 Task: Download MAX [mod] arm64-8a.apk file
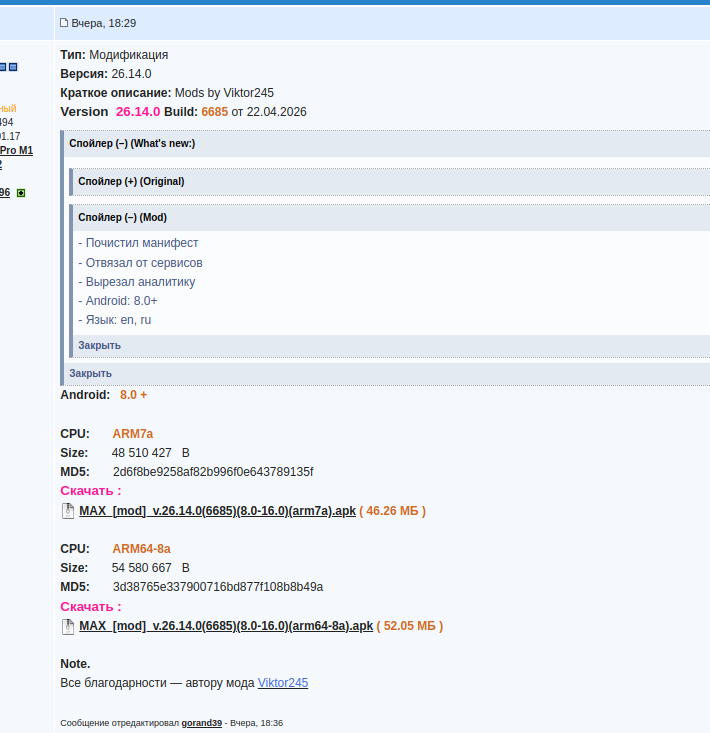pos(226,626)
